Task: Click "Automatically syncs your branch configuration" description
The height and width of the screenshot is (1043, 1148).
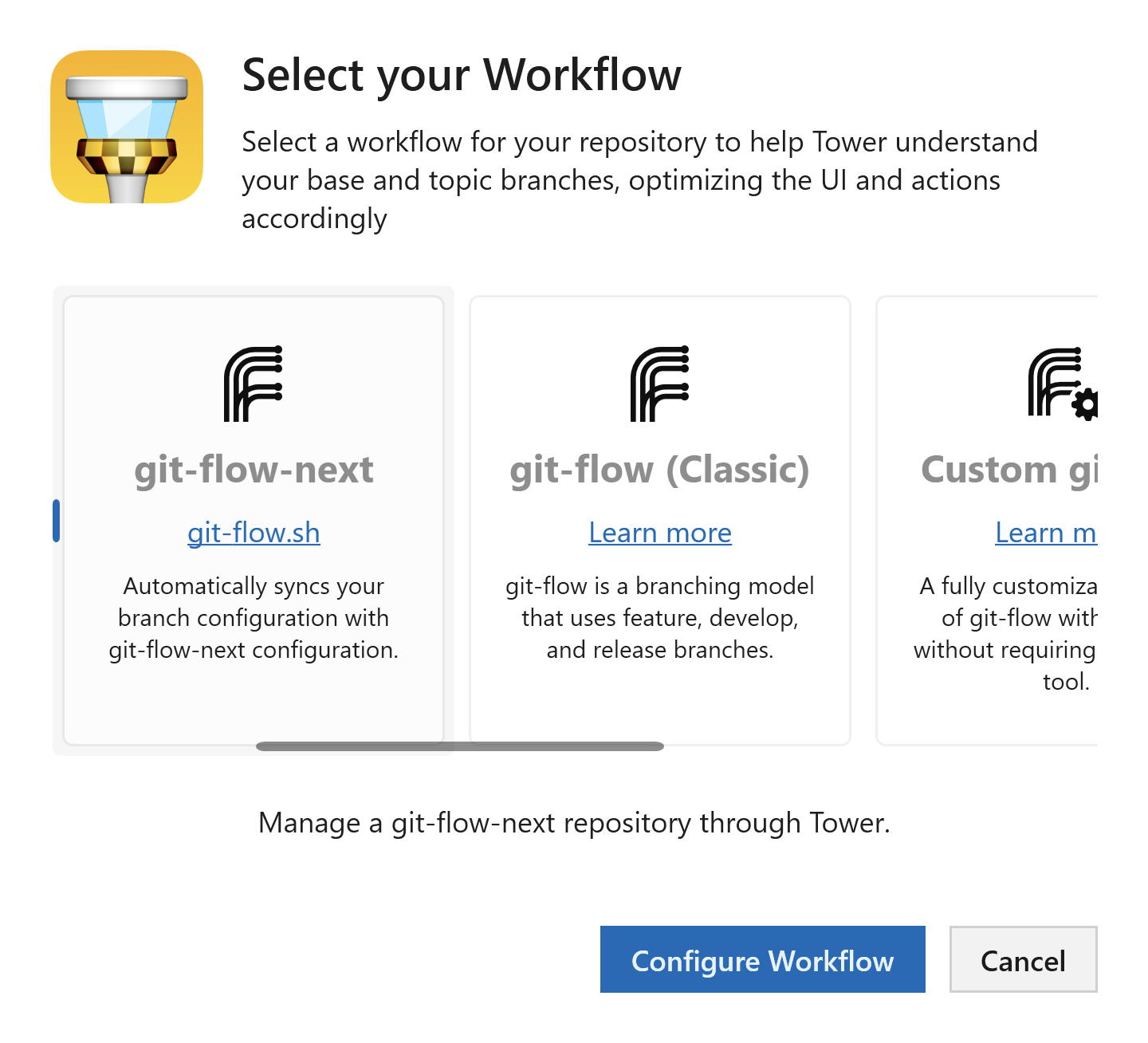Action: 254,618
